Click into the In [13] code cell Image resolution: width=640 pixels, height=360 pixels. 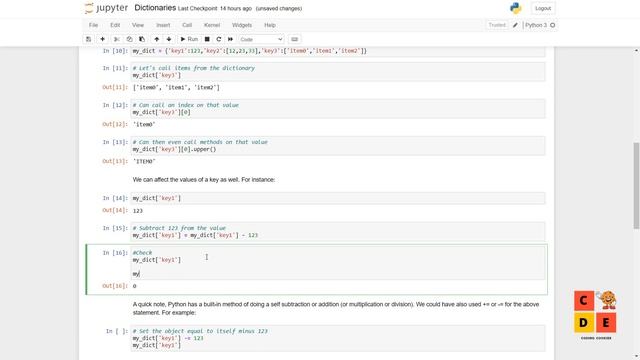tap(338, 146)
